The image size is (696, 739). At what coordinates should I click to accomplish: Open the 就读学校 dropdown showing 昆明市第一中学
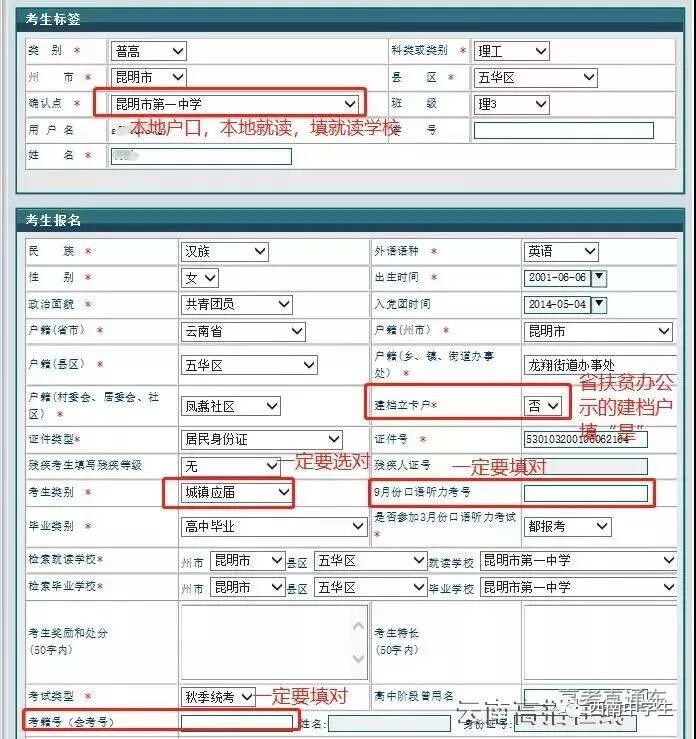[x=579, y=560]
